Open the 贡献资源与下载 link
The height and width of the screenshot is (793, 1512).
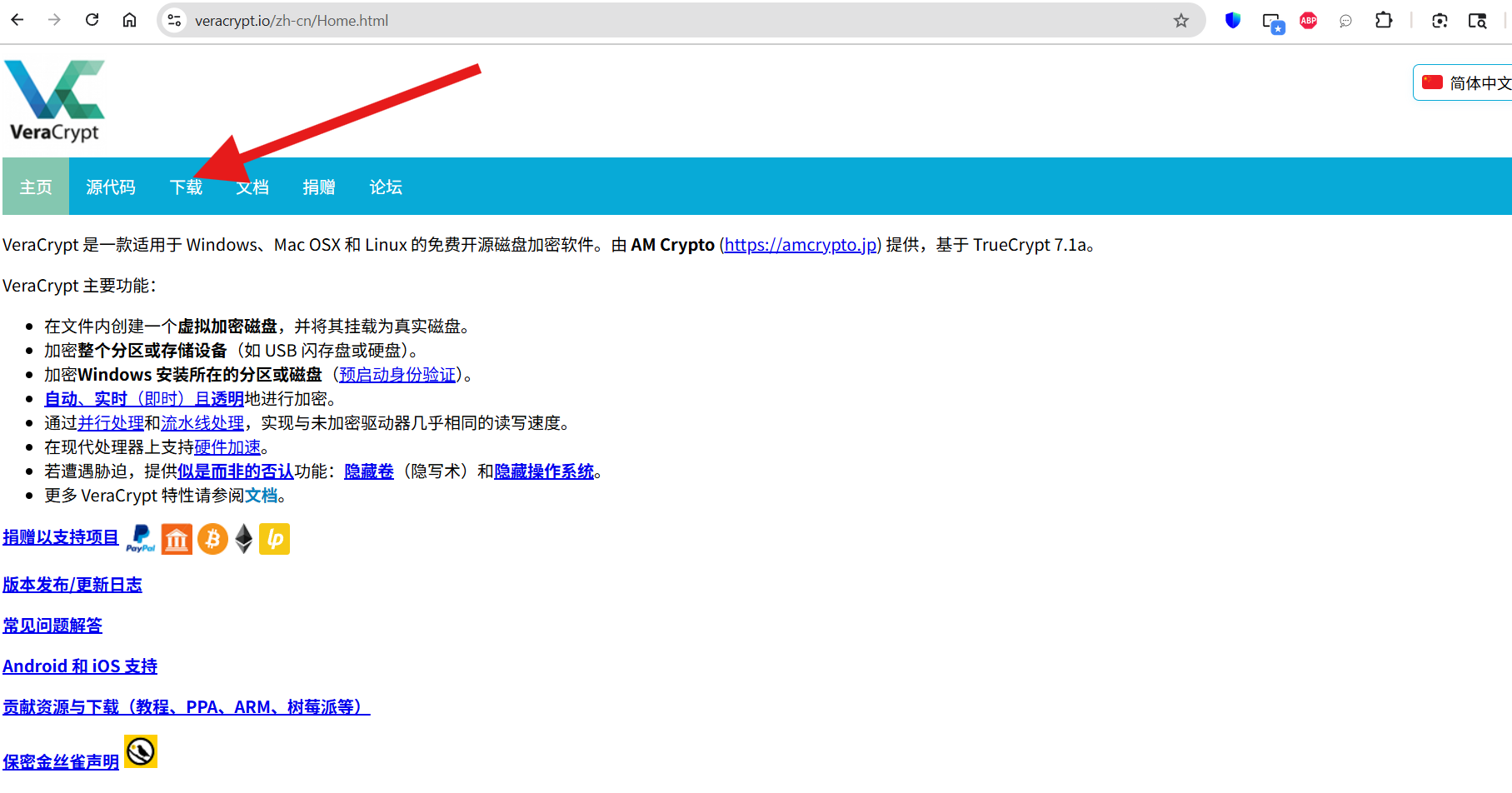187,707
